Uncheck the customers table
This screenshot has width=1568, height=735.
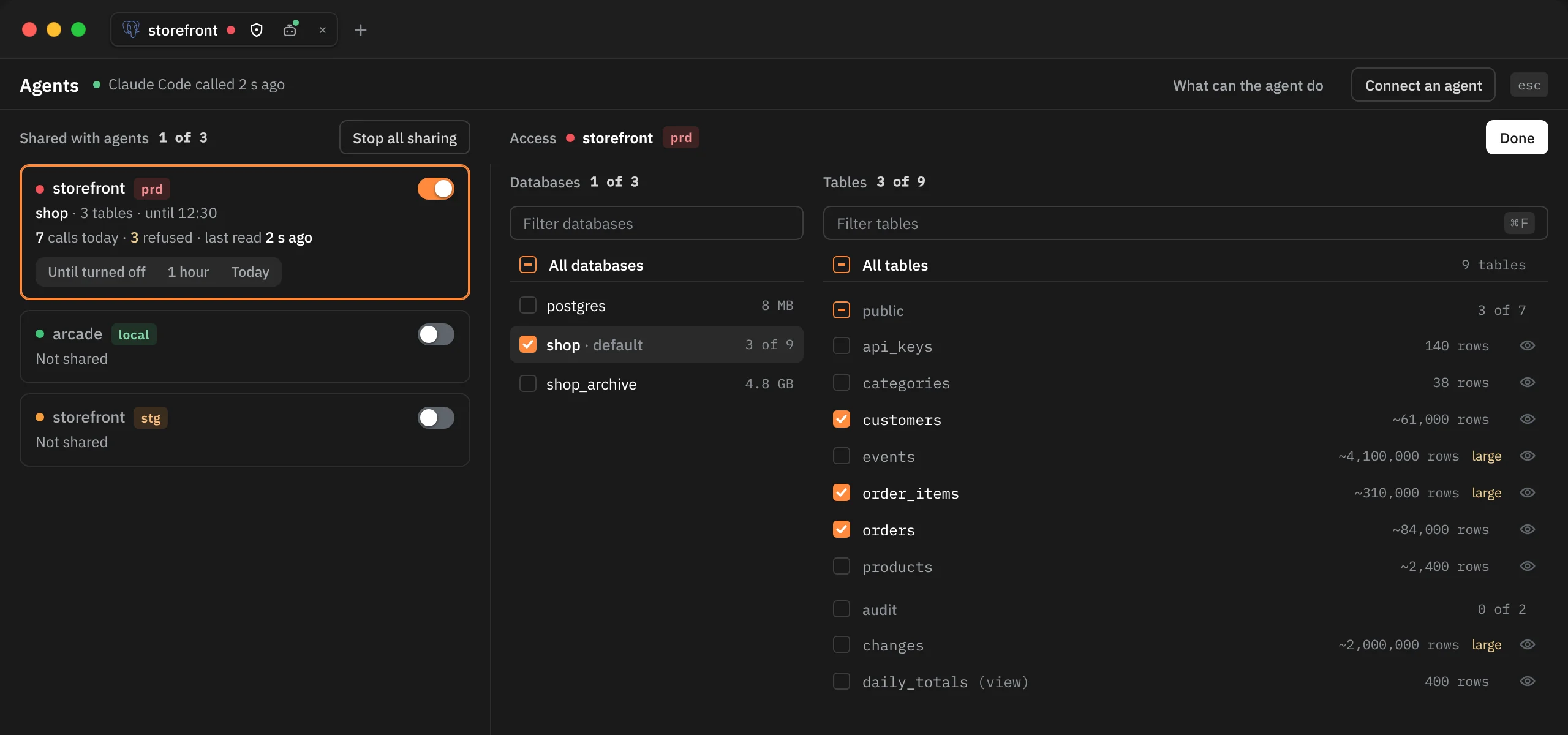[842, 419]
